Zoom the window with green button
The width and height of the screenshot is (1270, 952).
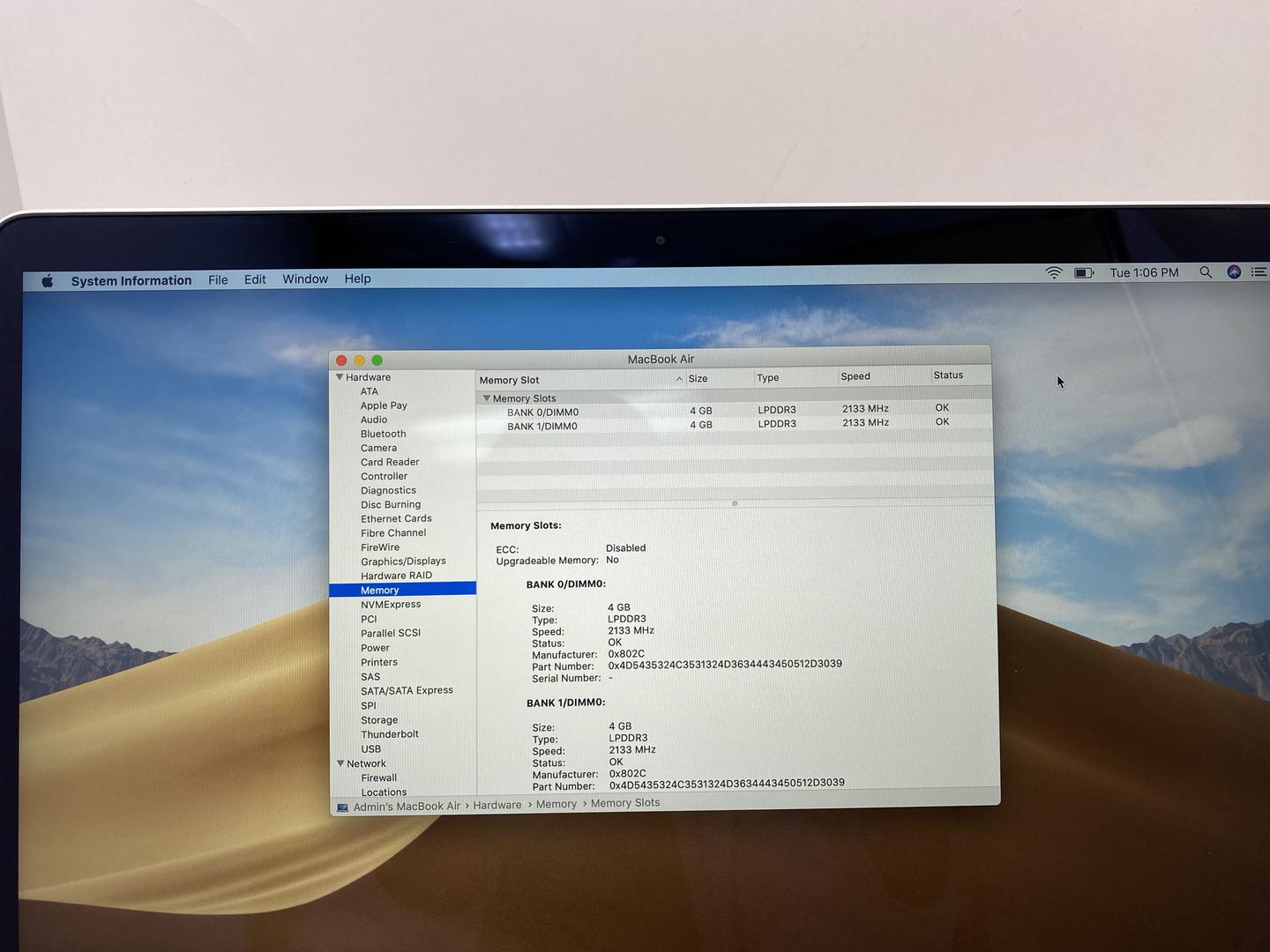[377, 361]
